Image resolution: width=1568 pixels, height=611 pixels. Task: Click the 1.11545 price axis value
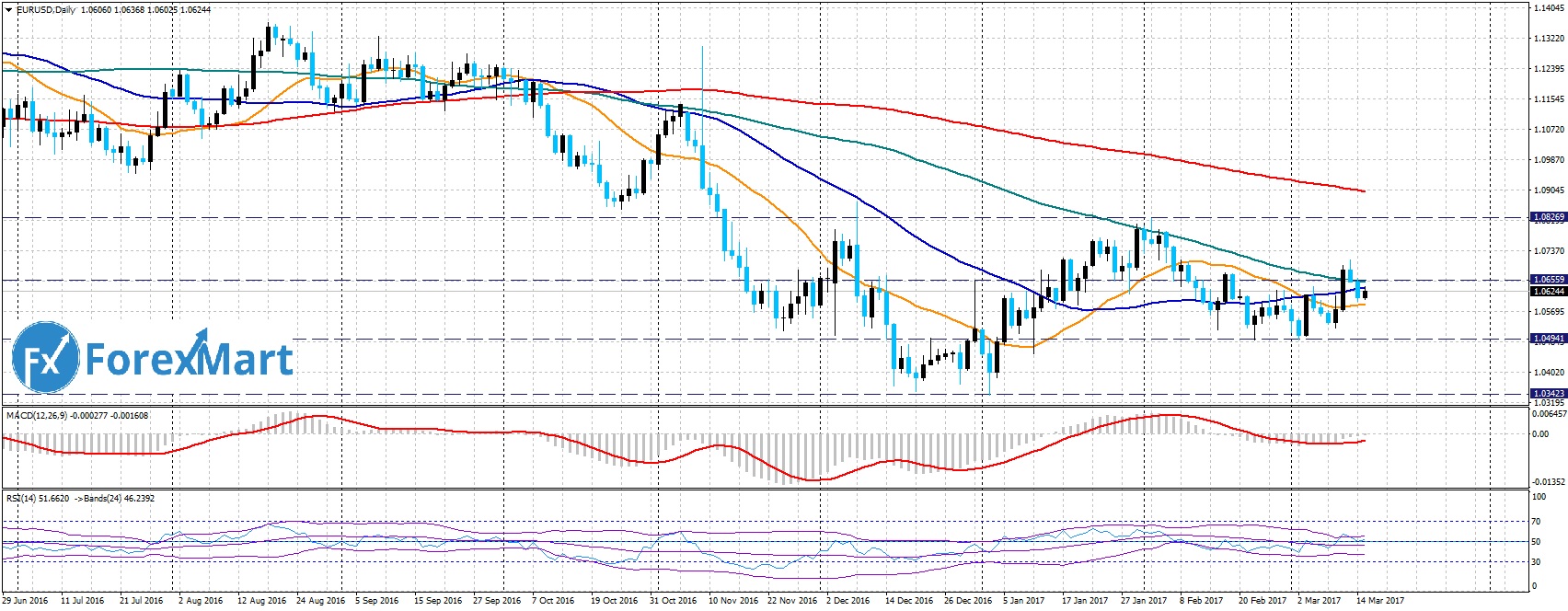tap(1550, 99)
